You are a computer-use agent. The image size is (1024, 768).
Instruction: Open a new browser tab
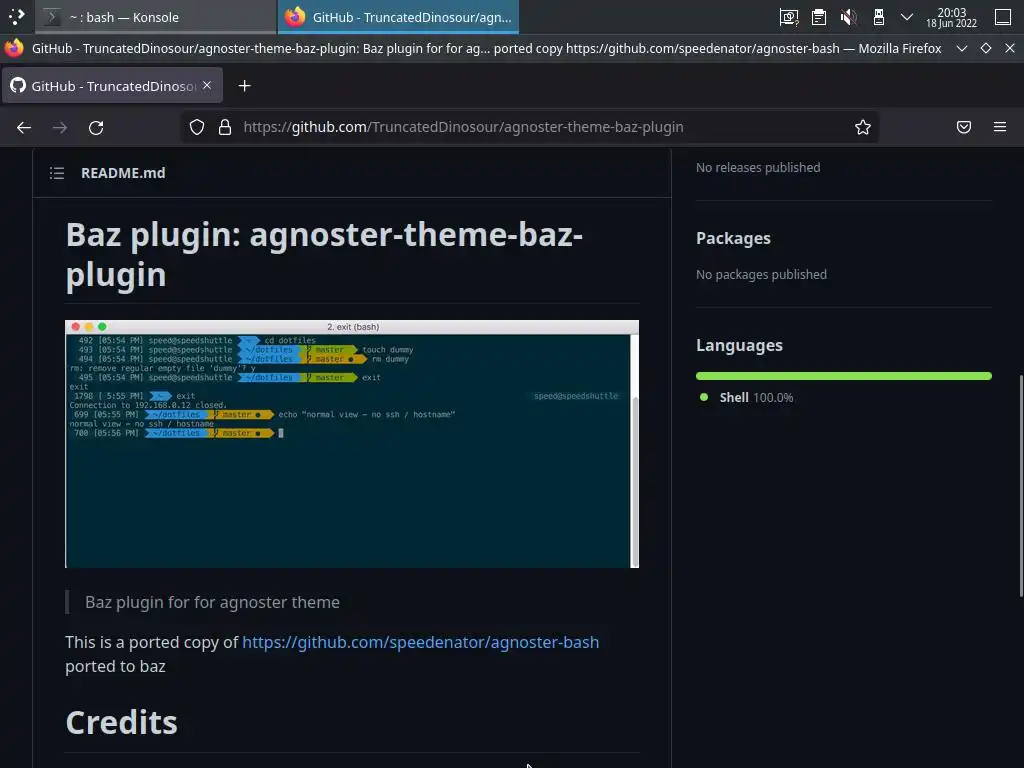coord(244,86)
